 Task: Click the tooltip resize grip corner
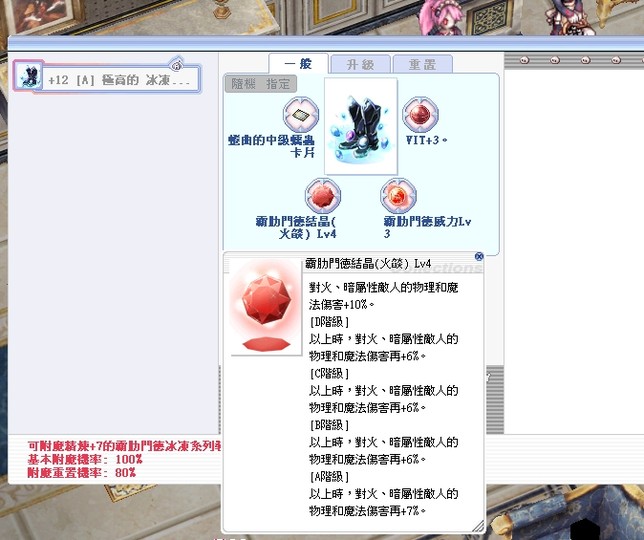[478, 526]
